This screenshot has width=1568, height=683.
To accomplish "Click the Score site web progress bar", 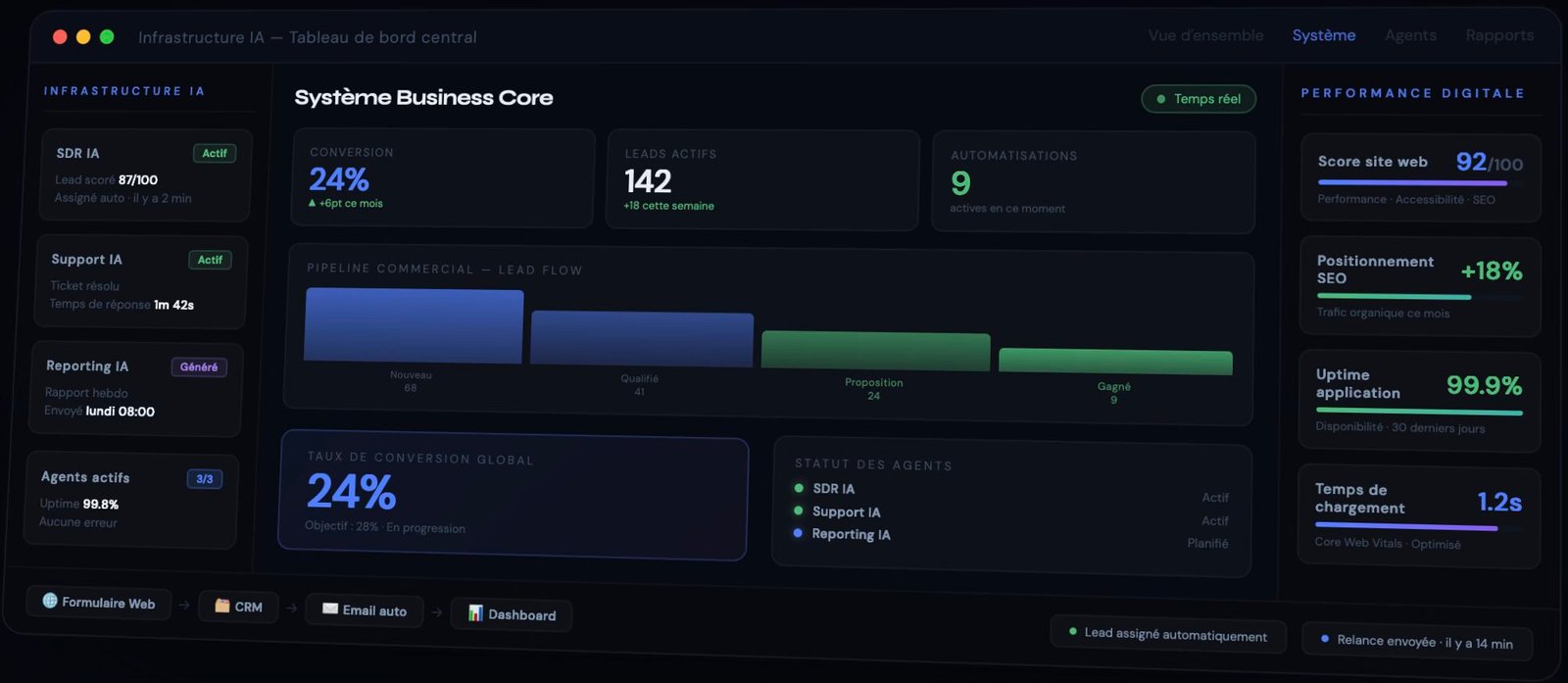I will [x=1412, y=182].
